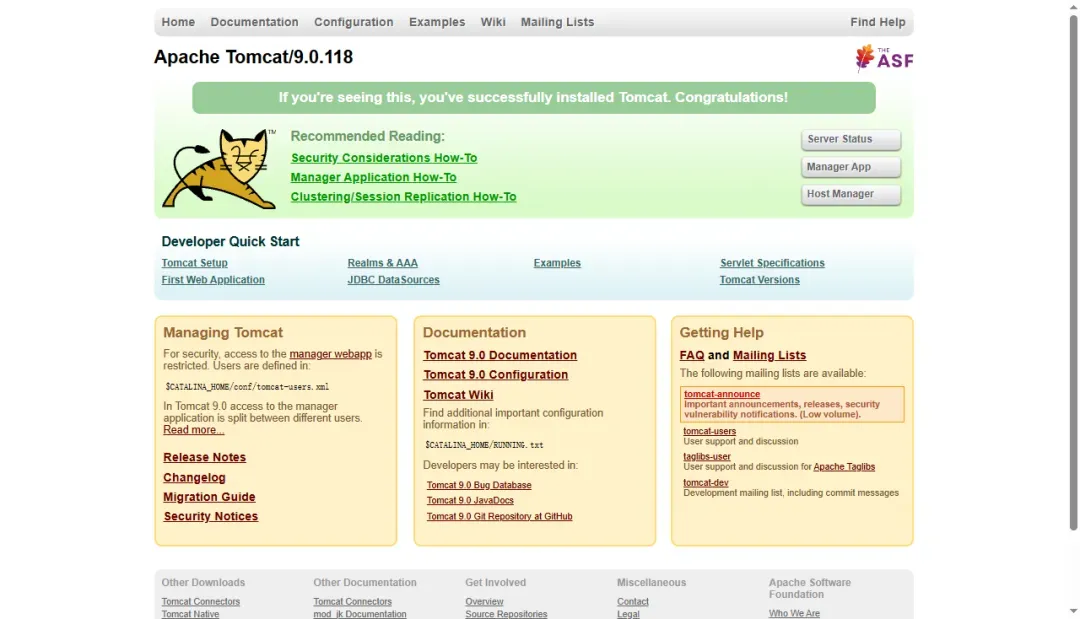Open Security Considerations How-To link
This screenshot has width=1080, height=619.
click(384, 158)
